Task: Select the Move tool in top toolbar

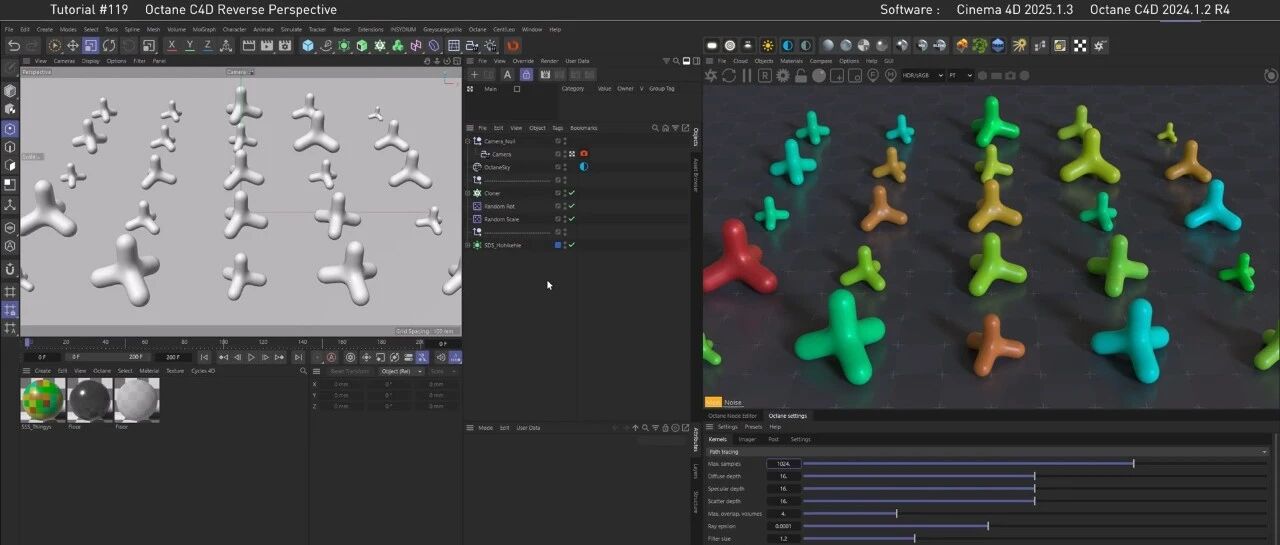Action: (x=73, y=46)
